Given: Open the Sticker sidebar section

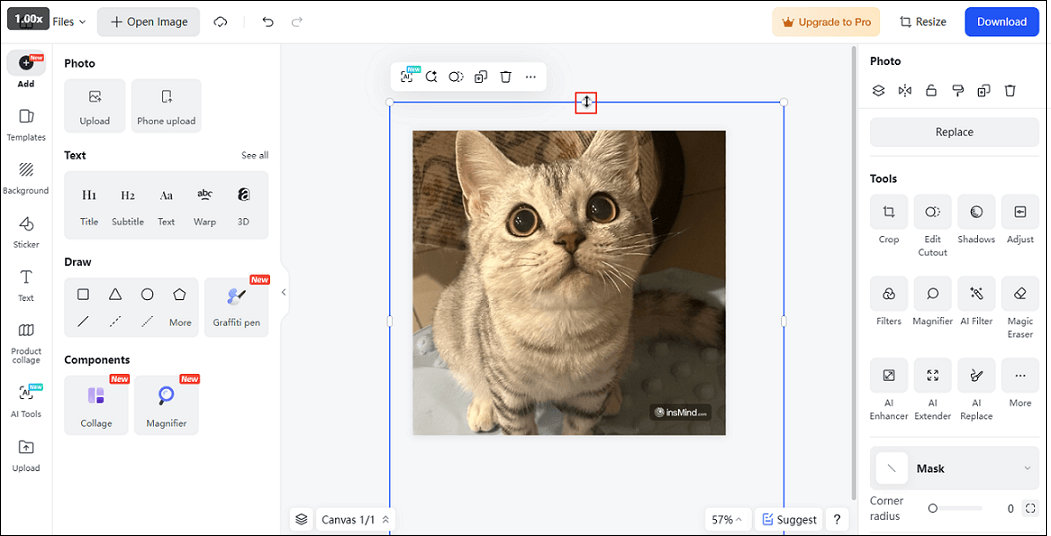Looking at the screenshot, I should coord(26,232).
